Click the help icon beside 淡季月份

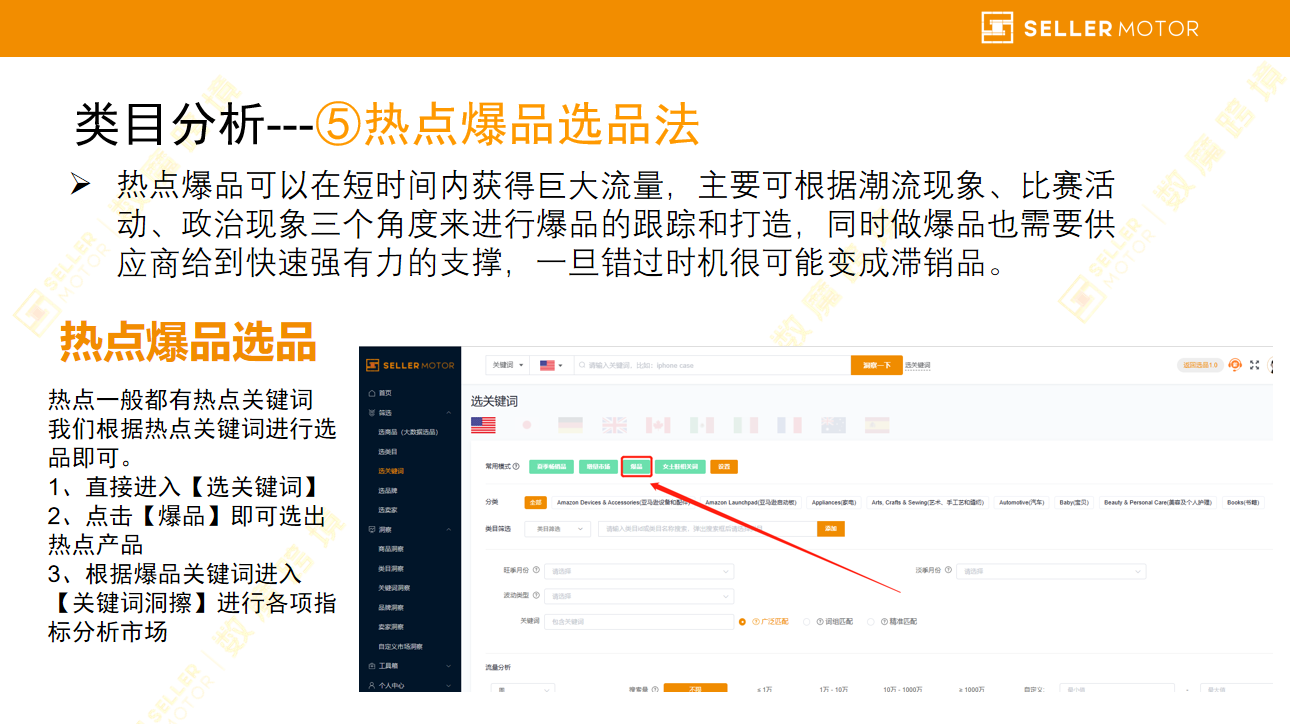[950, 571]
